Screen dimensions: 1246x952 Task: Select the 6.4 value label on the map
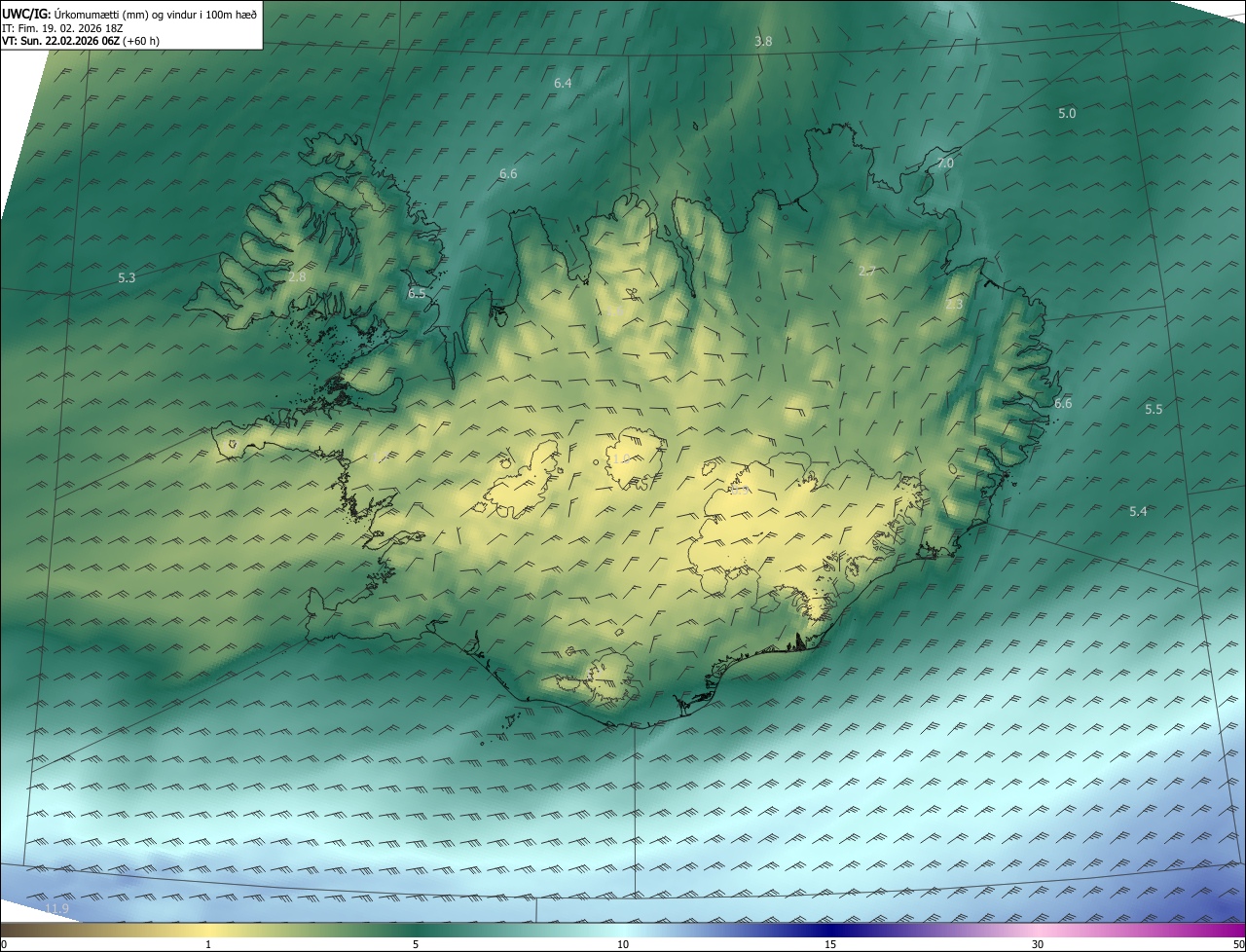coord(563,83)
